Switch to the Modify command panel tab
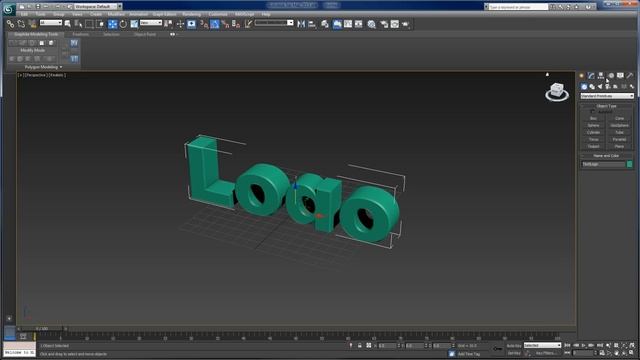Image resolution: width=640 pixels, height=360 pixels. pyautogui.click(x=591, y=76)
